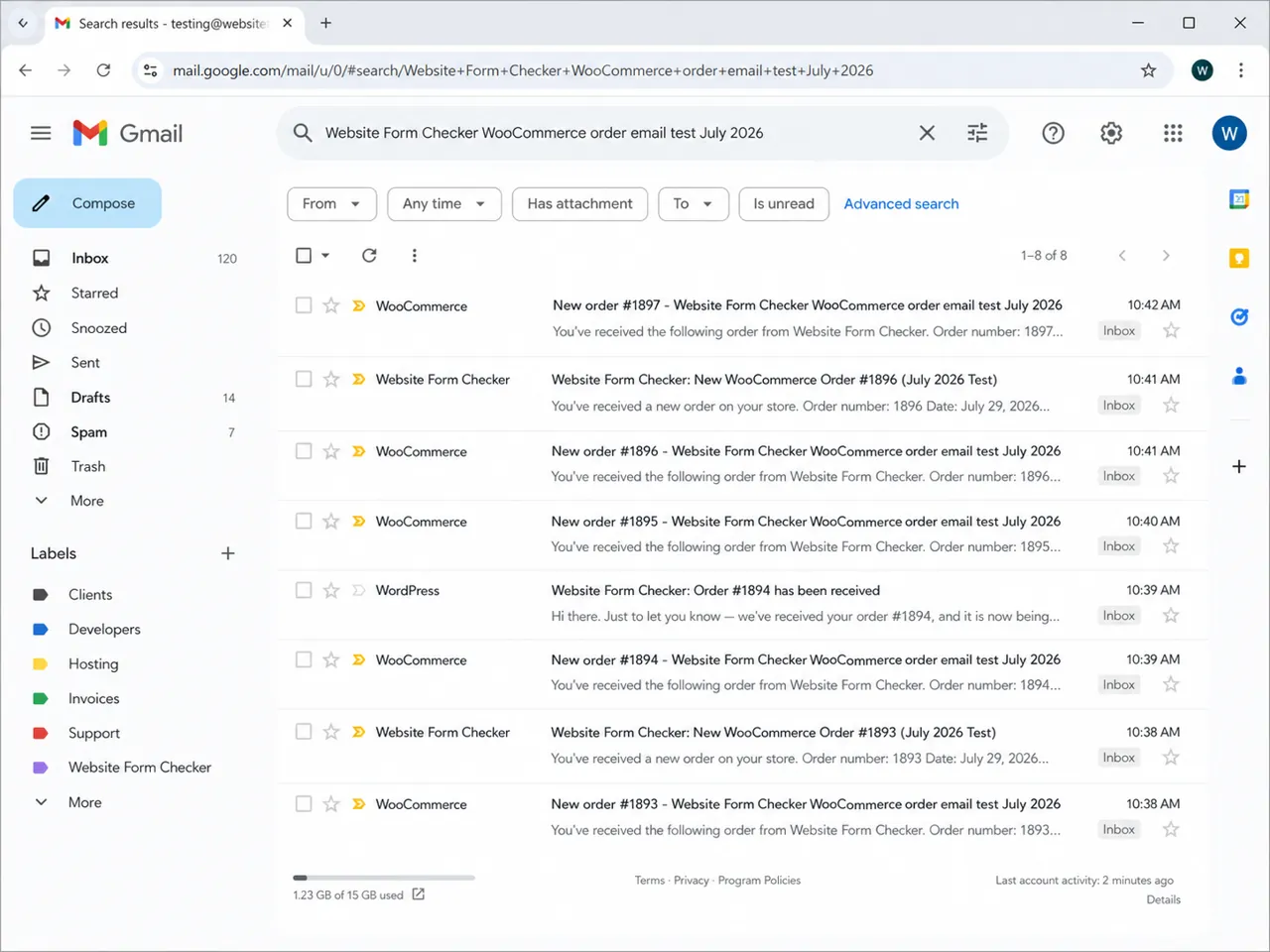Screen dimensions: 1270x952
Task: Toggle importance marker on WordPress email
Action: click(x=358, y=590)
